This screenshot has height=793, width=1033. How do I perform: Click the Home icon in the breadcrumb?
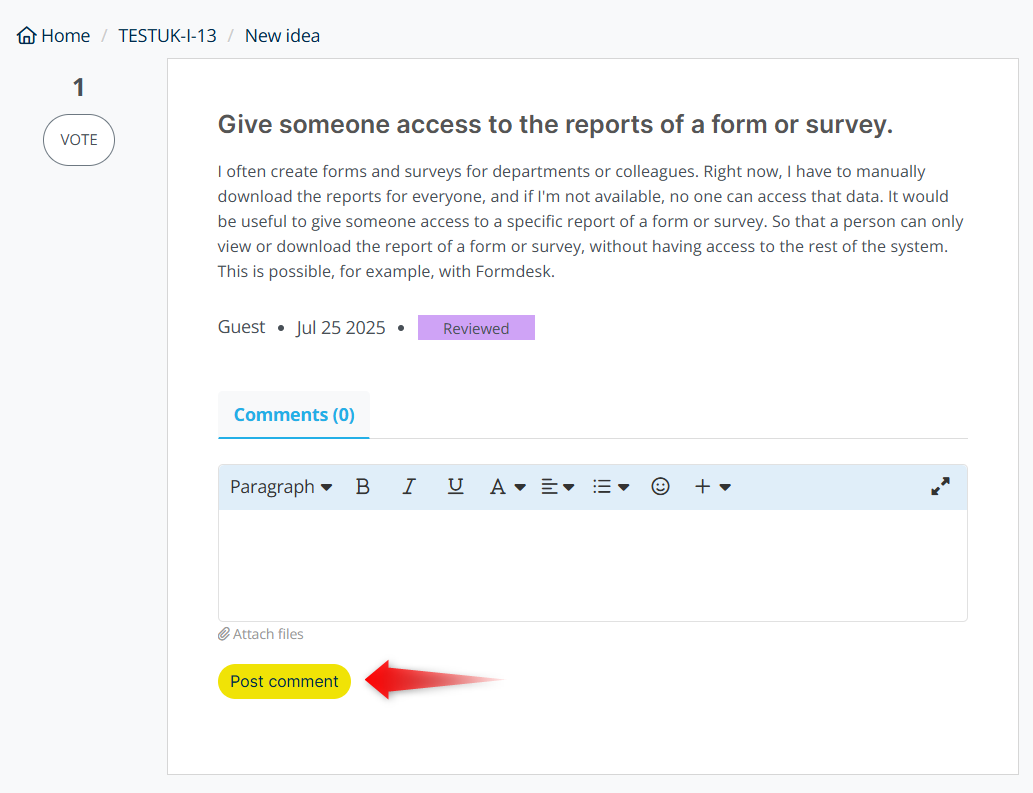(x=27, y=36)
